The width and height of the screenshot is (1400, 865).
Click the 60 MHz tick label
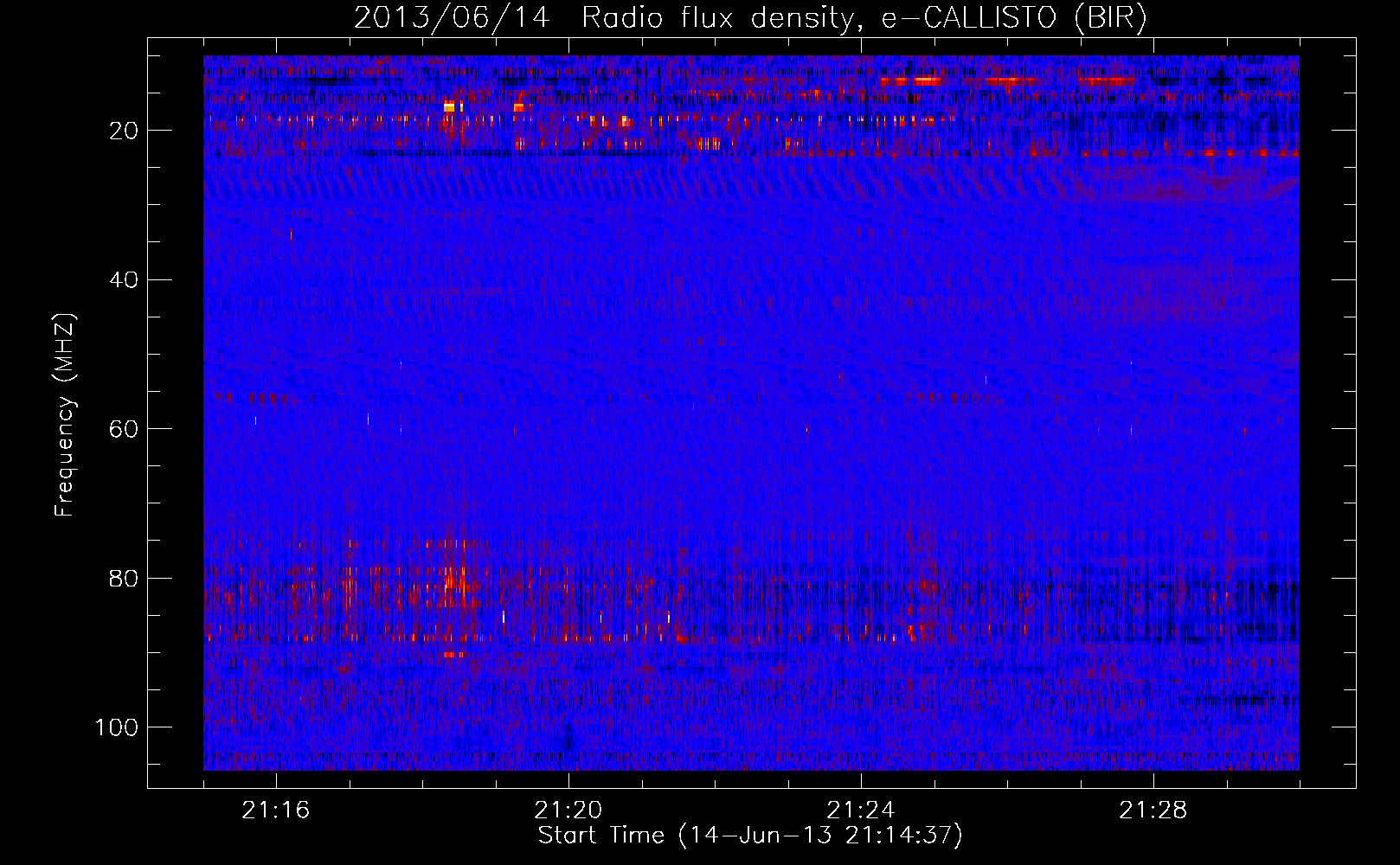point(125,429)
